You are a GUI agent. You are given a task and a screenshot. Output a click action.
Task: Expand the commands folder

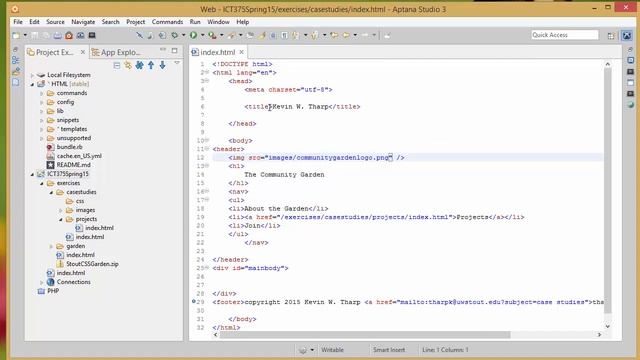tap(42, 93)
